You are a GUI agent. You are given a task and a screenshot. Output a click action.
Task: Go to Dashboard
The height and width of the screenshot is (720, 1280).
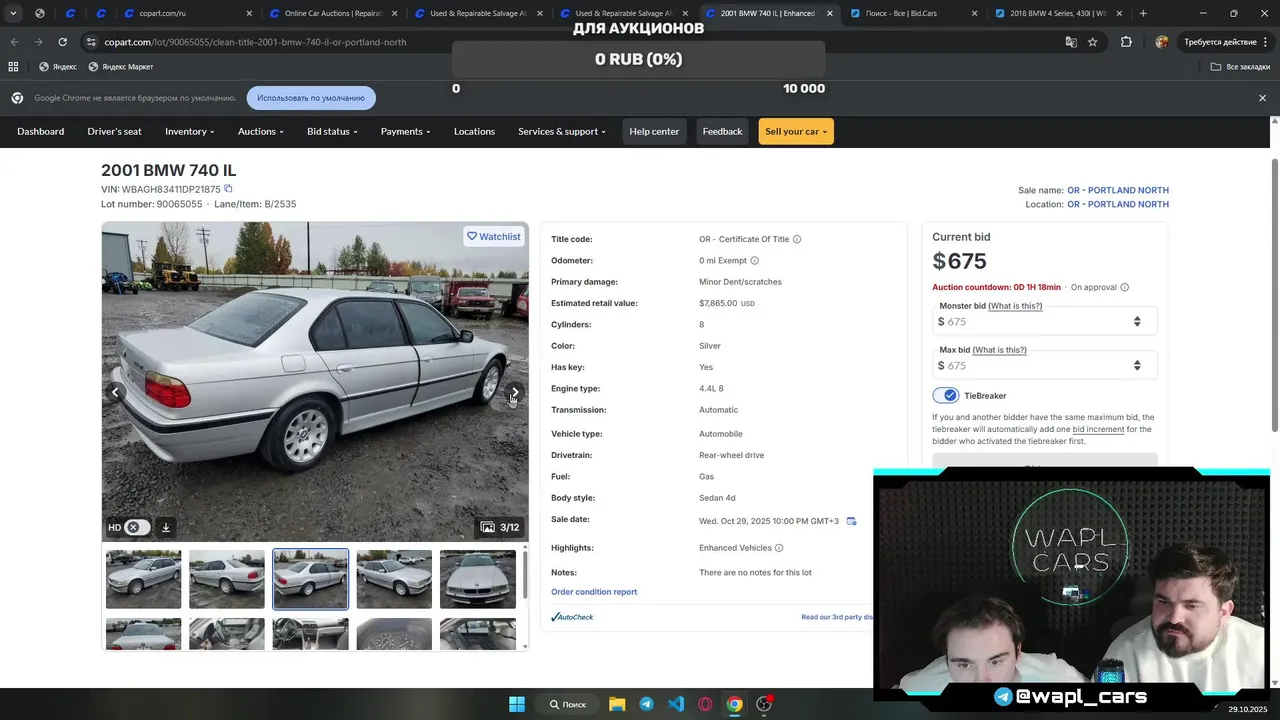tap(41, 131)
